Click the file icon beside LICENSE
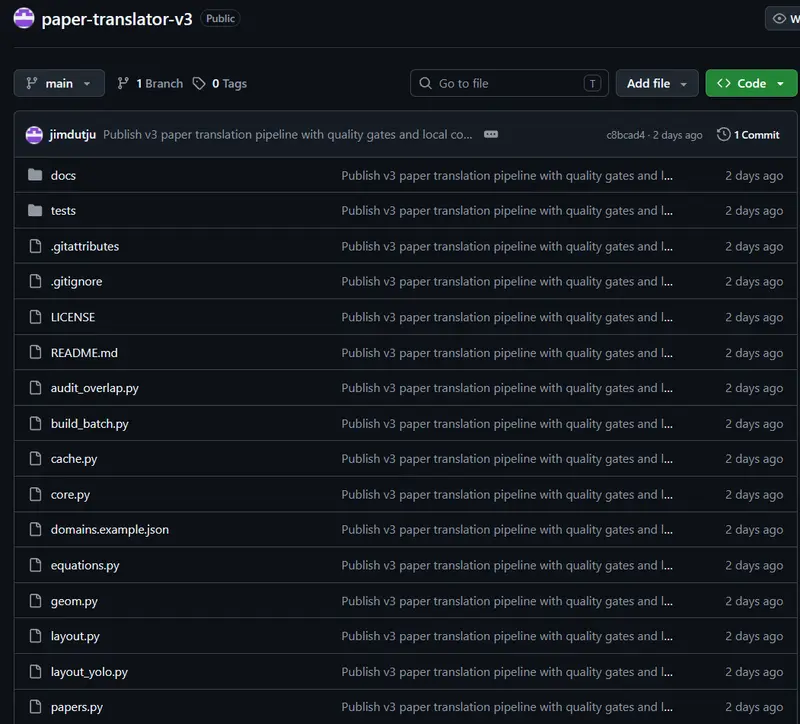The height and width of the screenshot is (724, 800). click(x=35, y=317)
